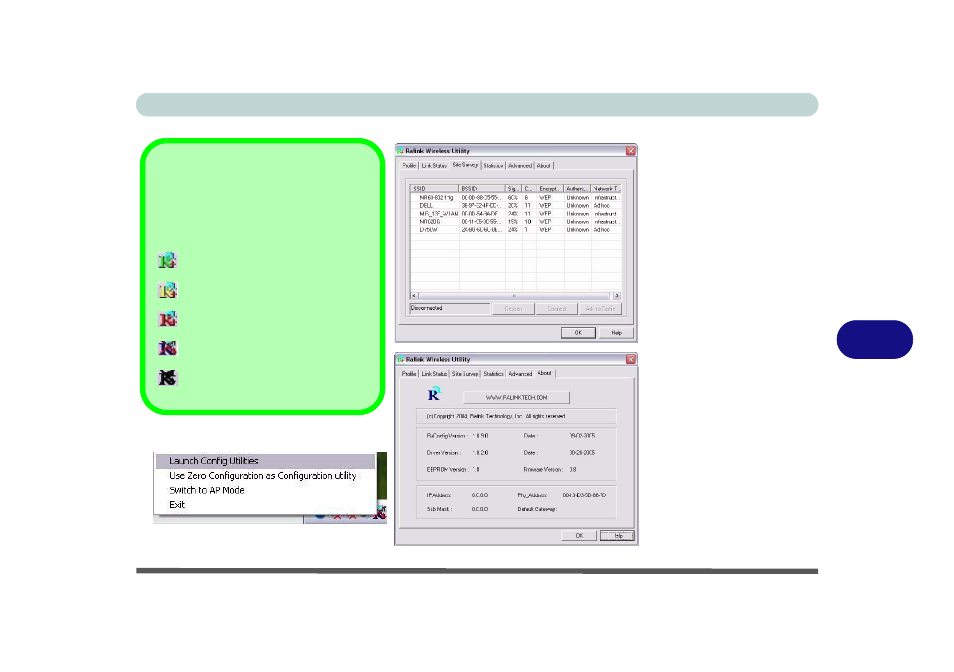Click the title bar icon of the Site Survey window
The height and width of the screenshot is (672, 954).
pos(400,151)
